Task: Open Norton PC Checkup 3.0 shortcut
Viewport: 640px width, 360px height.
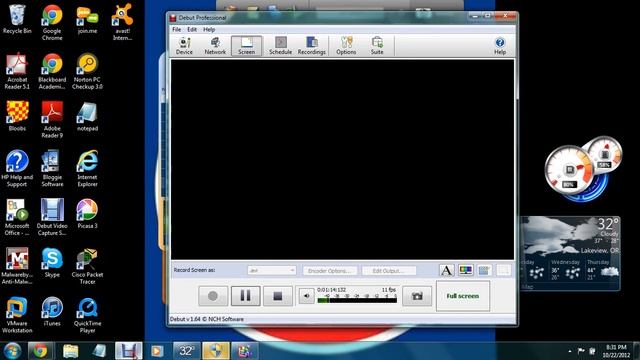Action: tap(87, 71)
